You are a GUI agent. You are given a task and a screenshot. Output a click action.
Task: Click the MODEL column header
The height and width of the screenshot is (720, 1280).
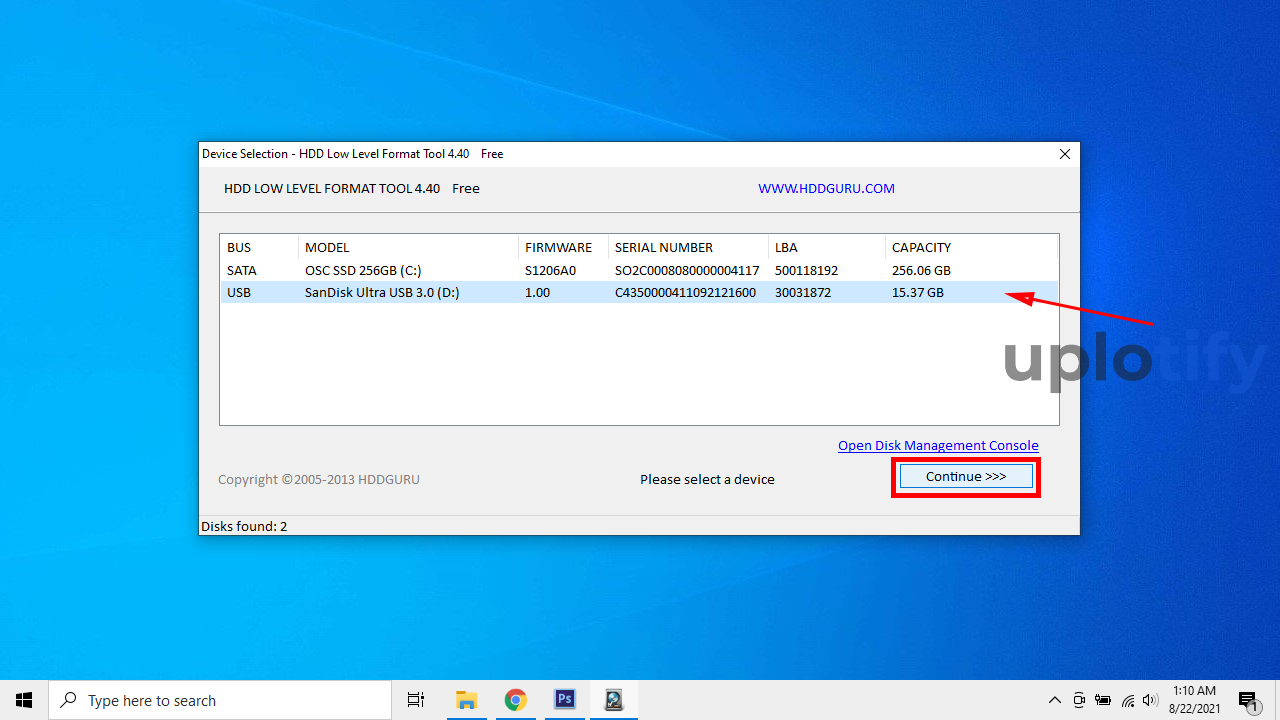coord(408,247)
